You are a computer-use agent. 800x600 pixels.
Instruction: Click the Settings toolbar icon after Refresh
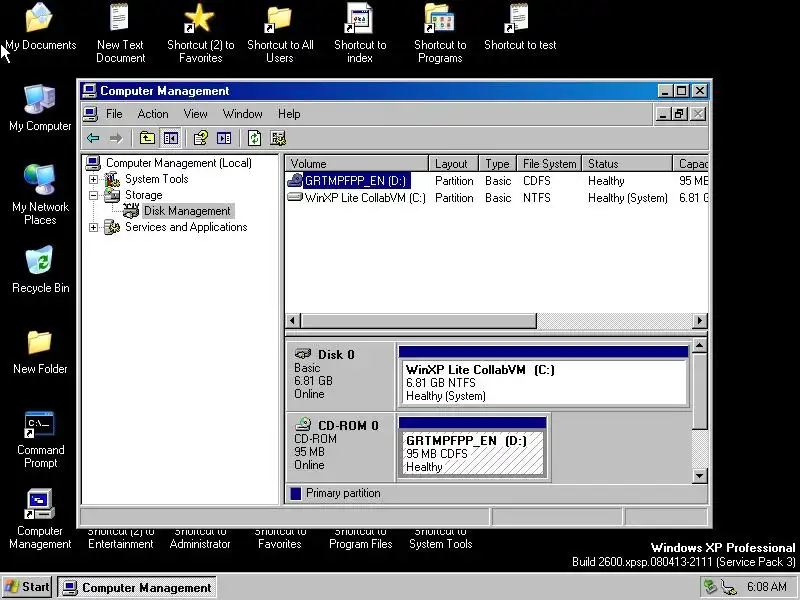click(x=278, y=138)
